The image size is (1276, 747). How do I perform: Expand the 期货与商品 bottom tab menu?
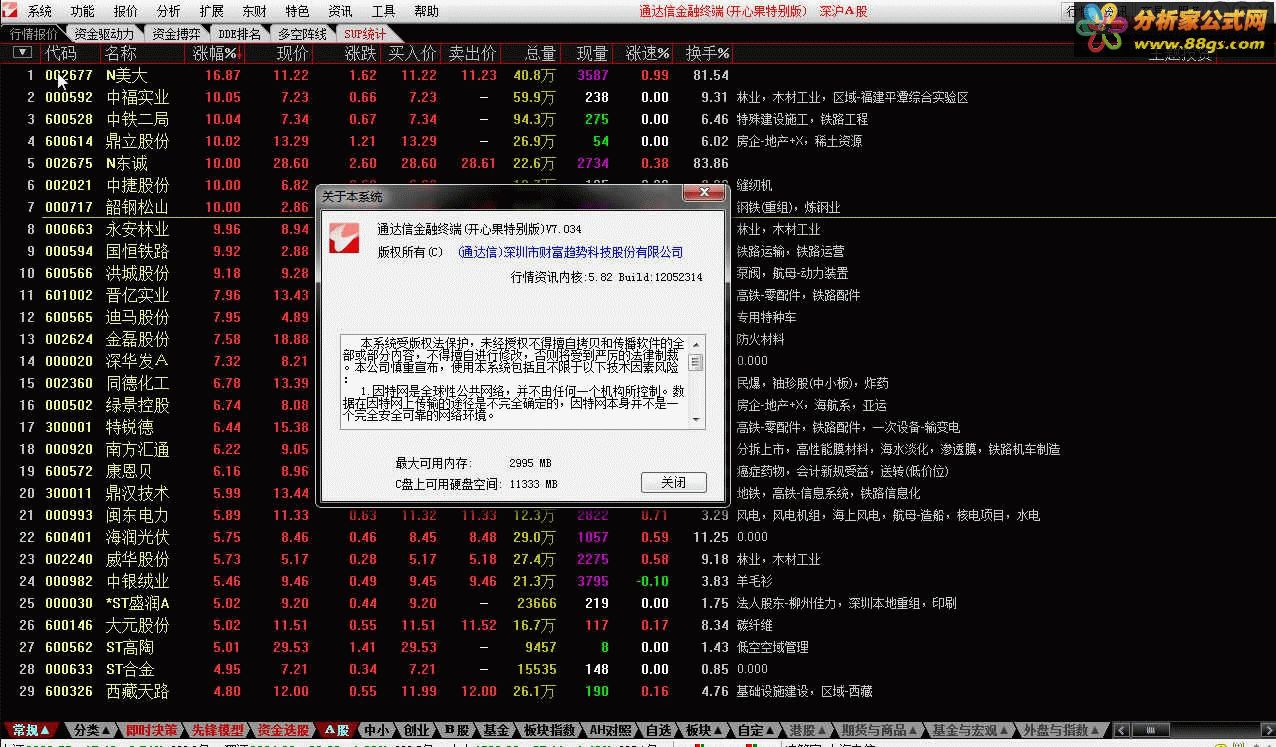click(879, 730)
